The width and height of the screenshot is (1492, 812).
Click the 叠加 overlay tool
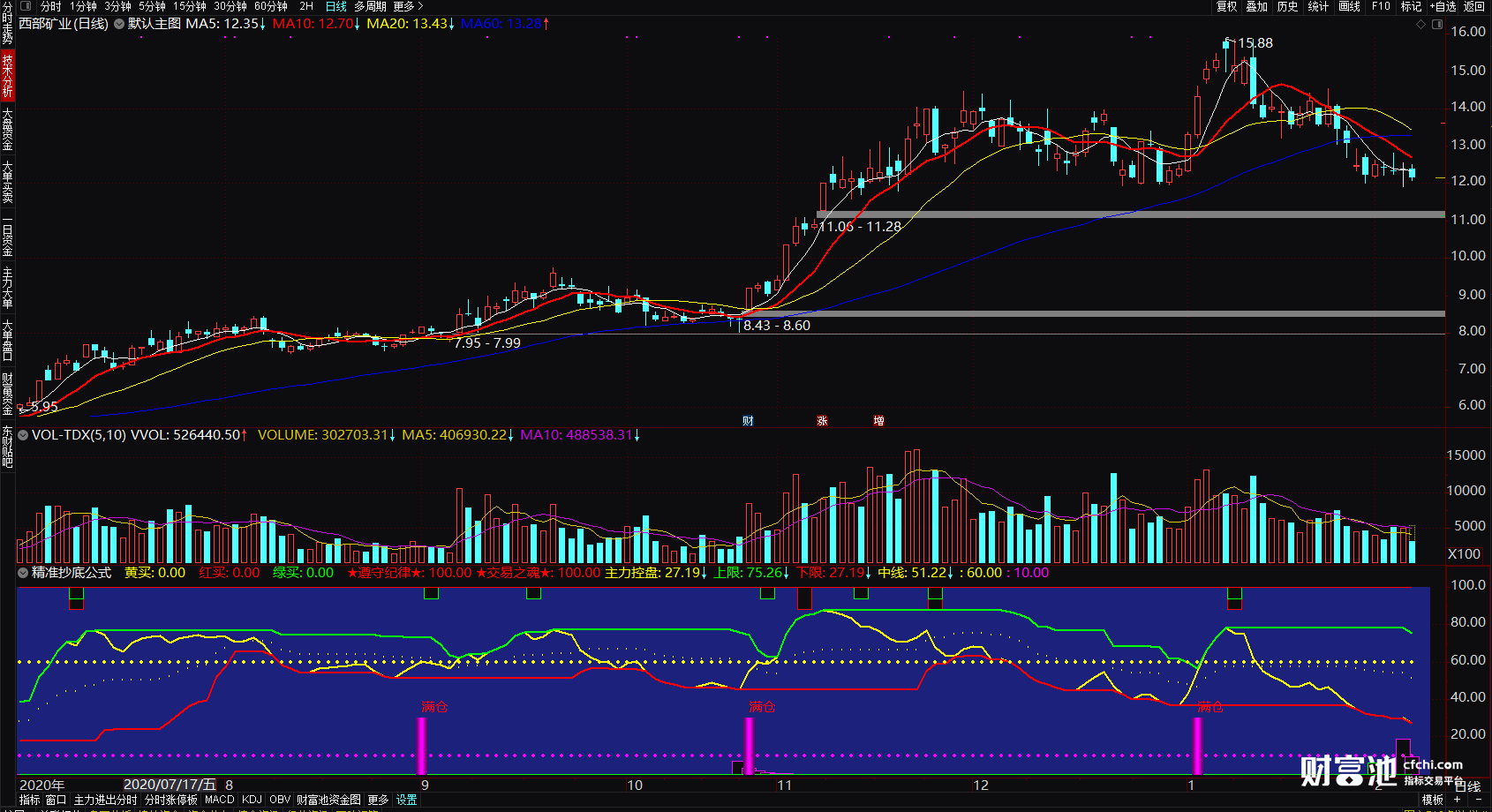tap(1256, 6)
